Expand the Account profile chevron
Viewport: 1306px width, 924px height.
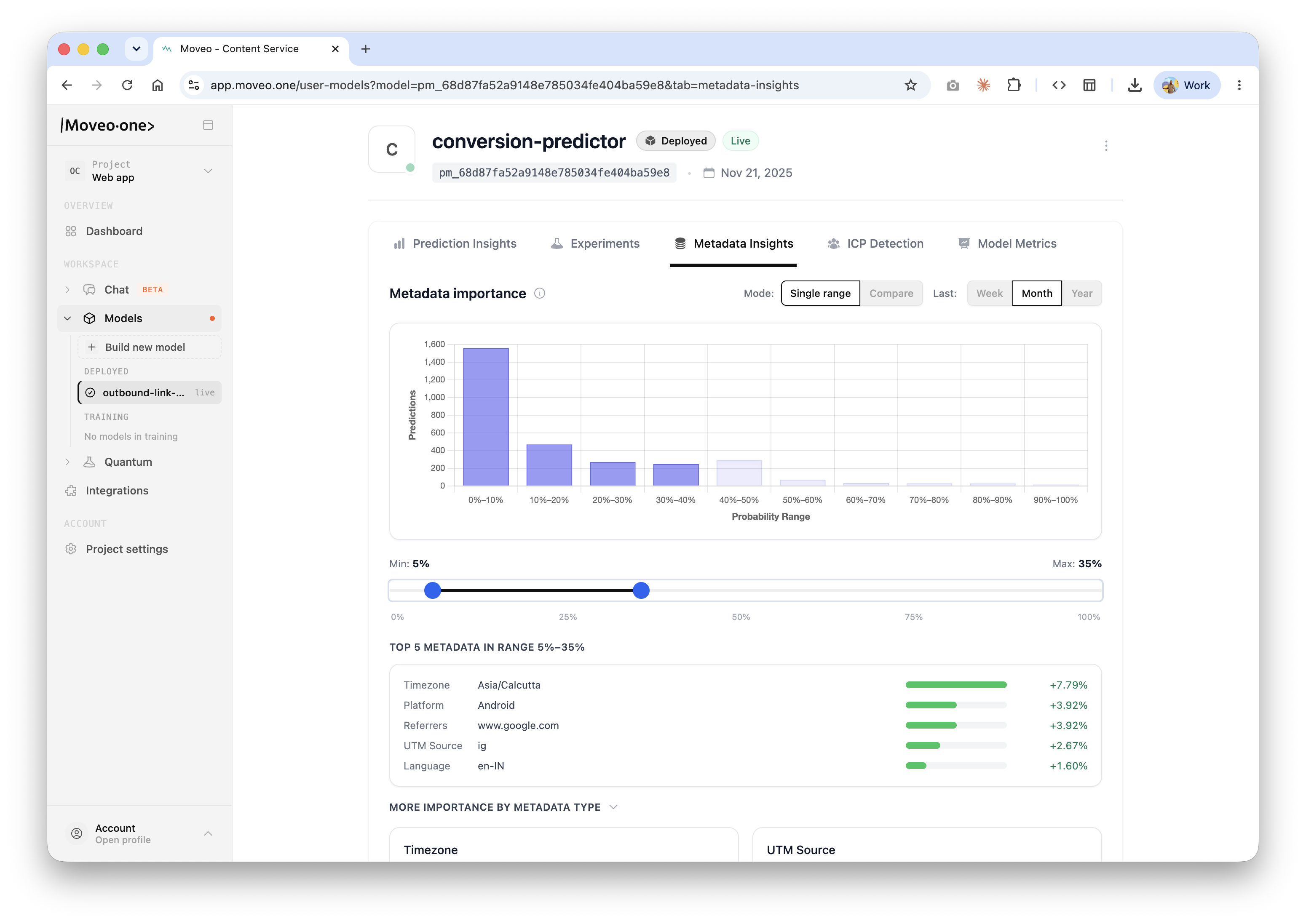pyautogui.click(x=208, y=833)
